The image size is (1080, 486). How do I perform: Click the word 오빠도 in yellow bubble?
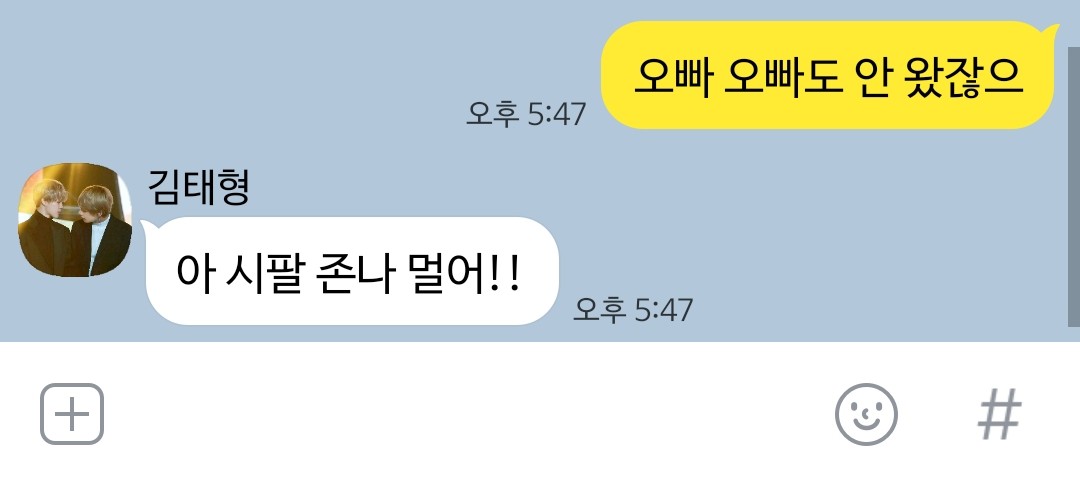784,76
